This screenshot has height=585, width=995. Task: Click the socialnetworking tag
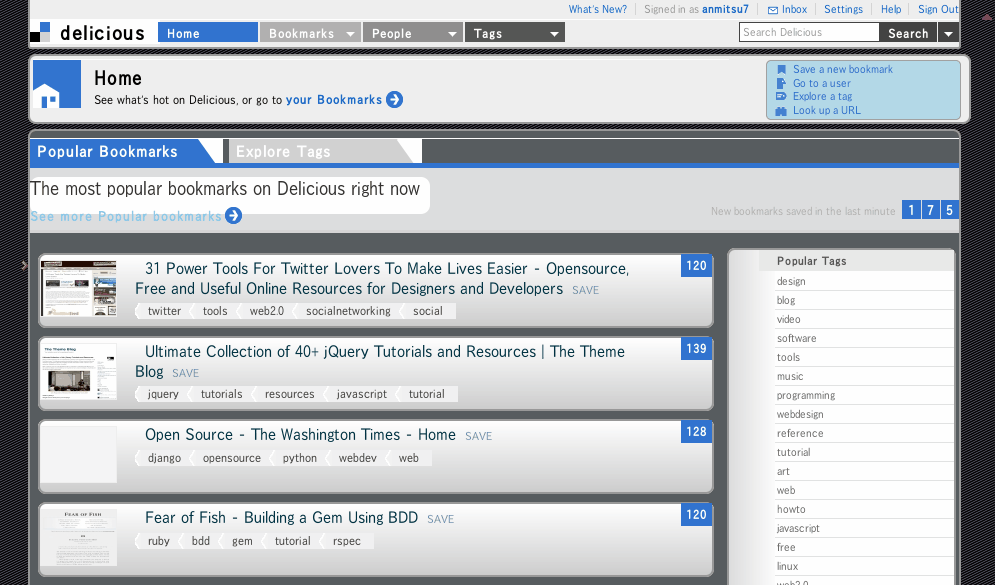(x=348, y=311)
